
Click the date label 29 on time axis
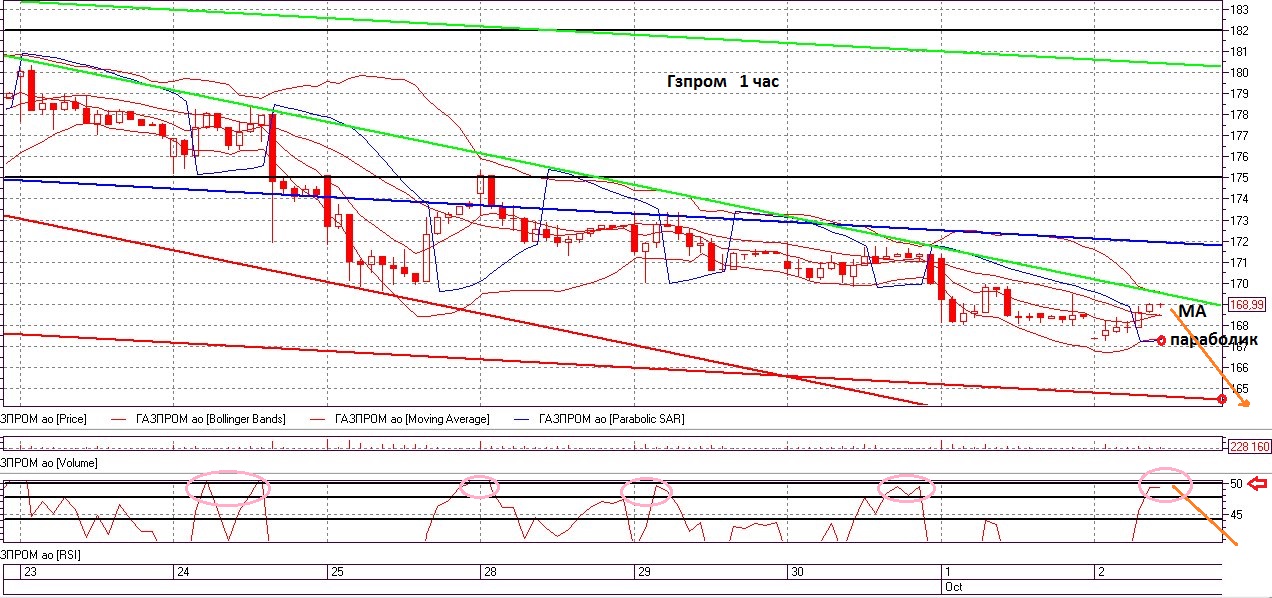(x=644, y=572)
